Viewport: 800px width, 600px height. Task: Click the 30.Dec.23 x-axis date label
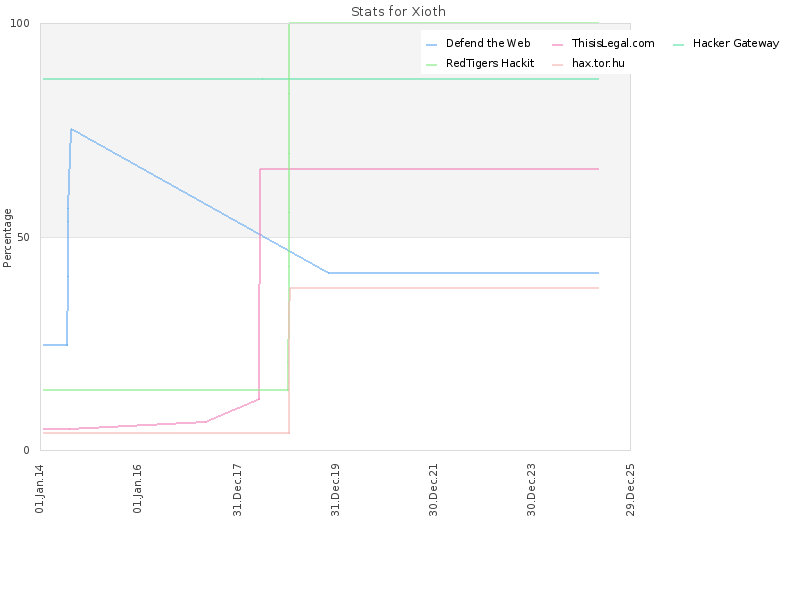[x=532, y=490]
